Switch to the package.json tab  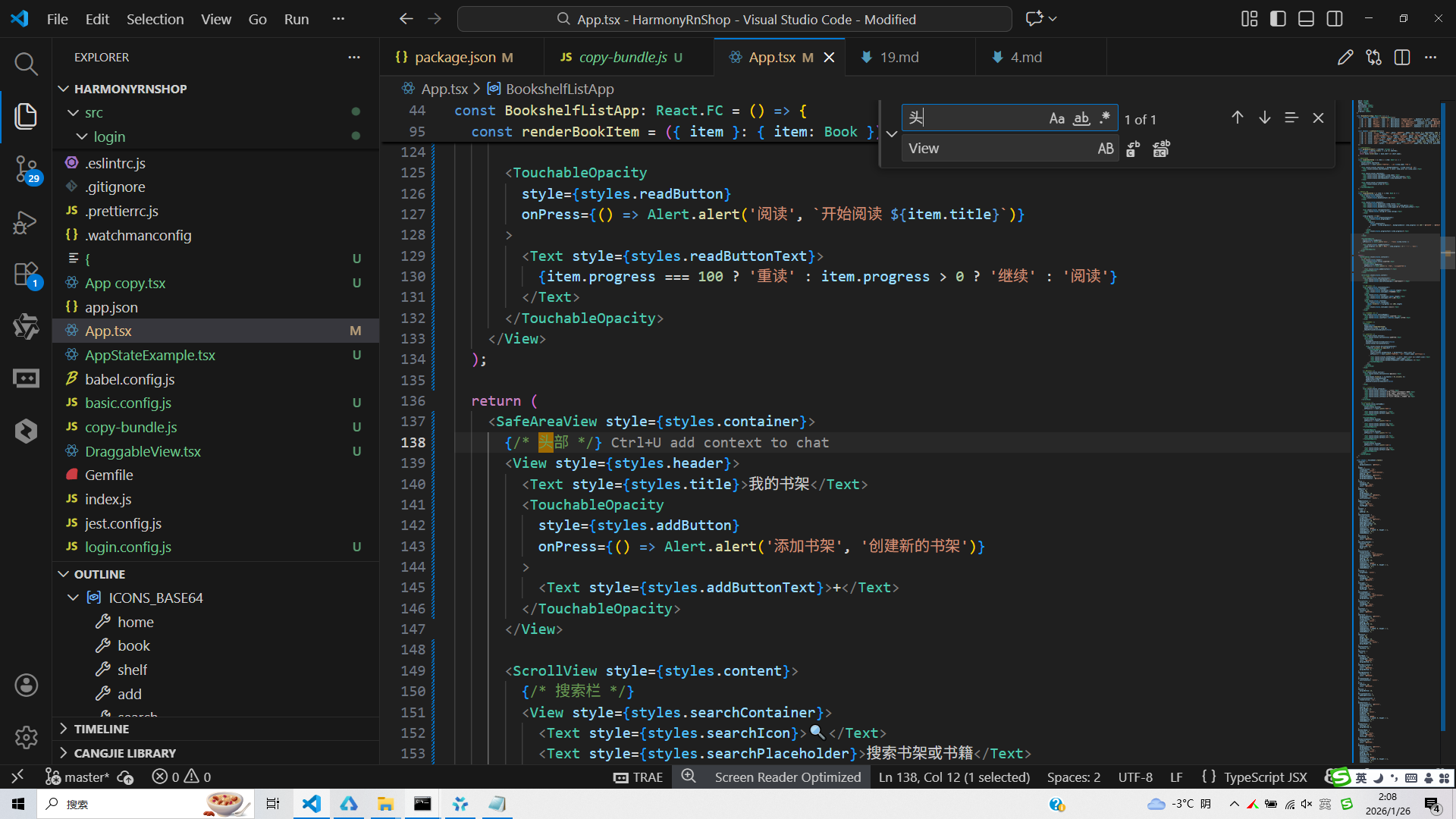click(x=454, y=58)
